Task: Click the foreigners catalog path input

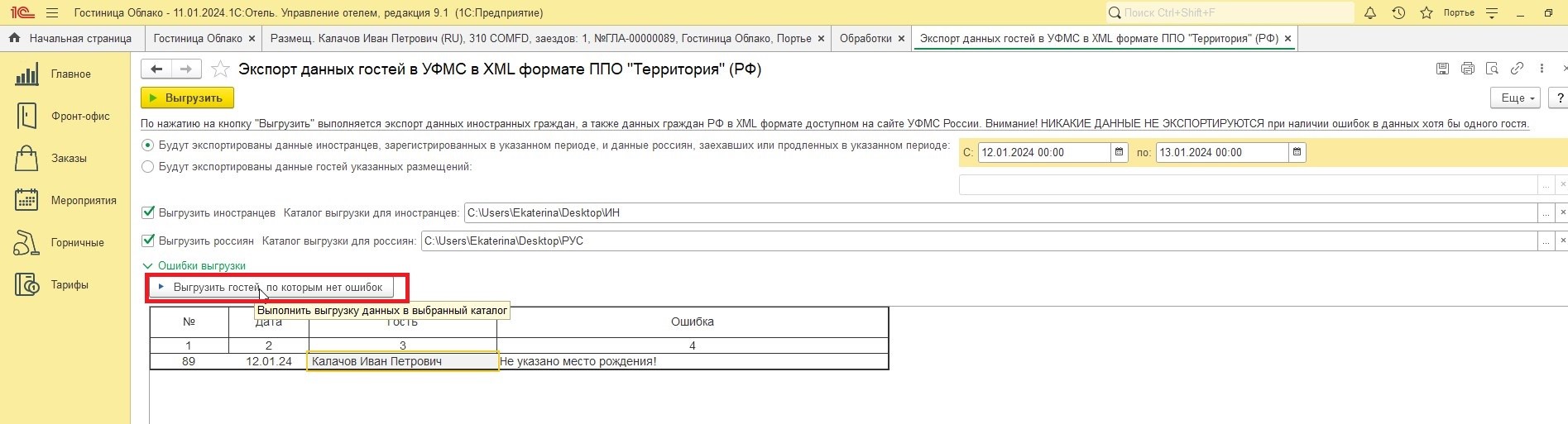Action: [x=1000, y=213]
